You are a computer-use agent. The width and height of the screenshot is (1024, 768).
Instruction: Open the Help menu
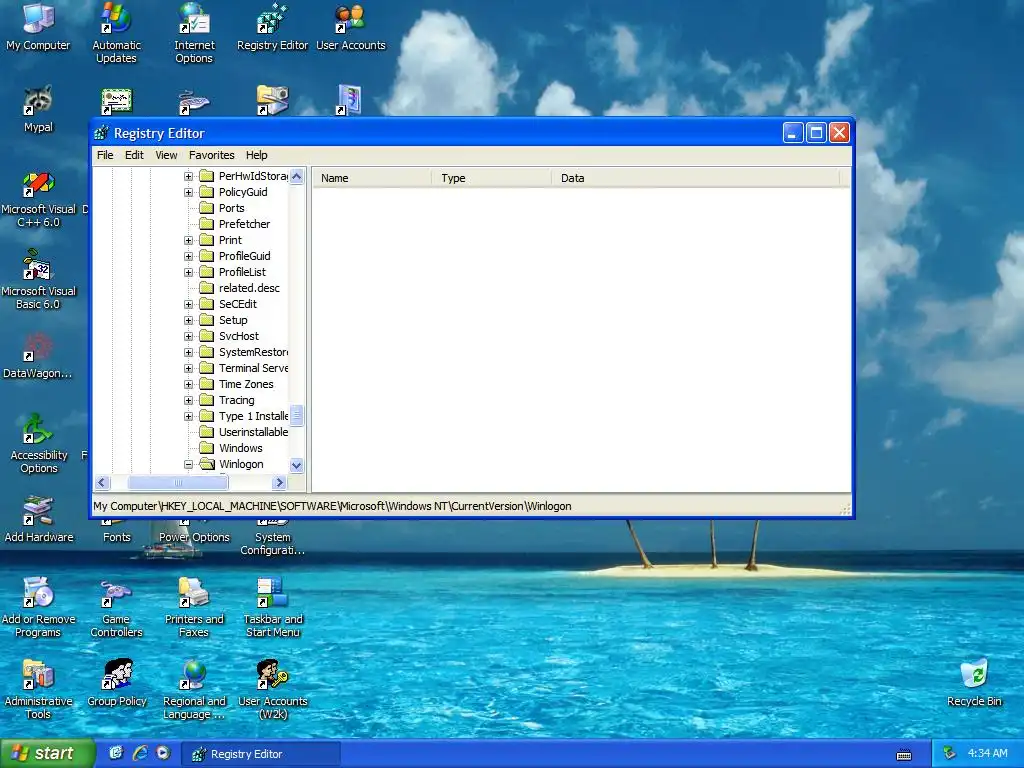tap(256, 155)
